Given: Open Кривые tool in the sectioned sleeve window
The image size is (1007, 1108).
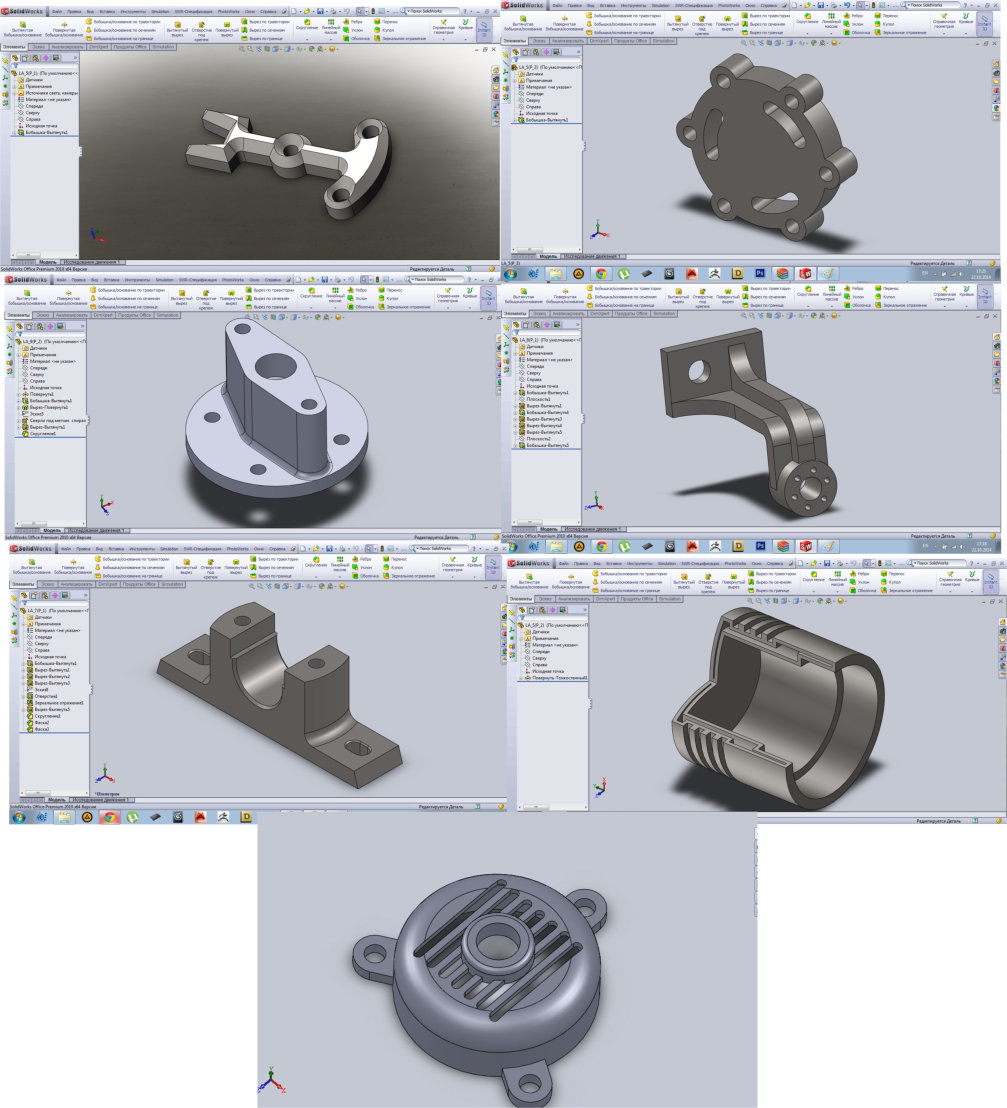Looking at the screenshot, I should pos(972,577).
